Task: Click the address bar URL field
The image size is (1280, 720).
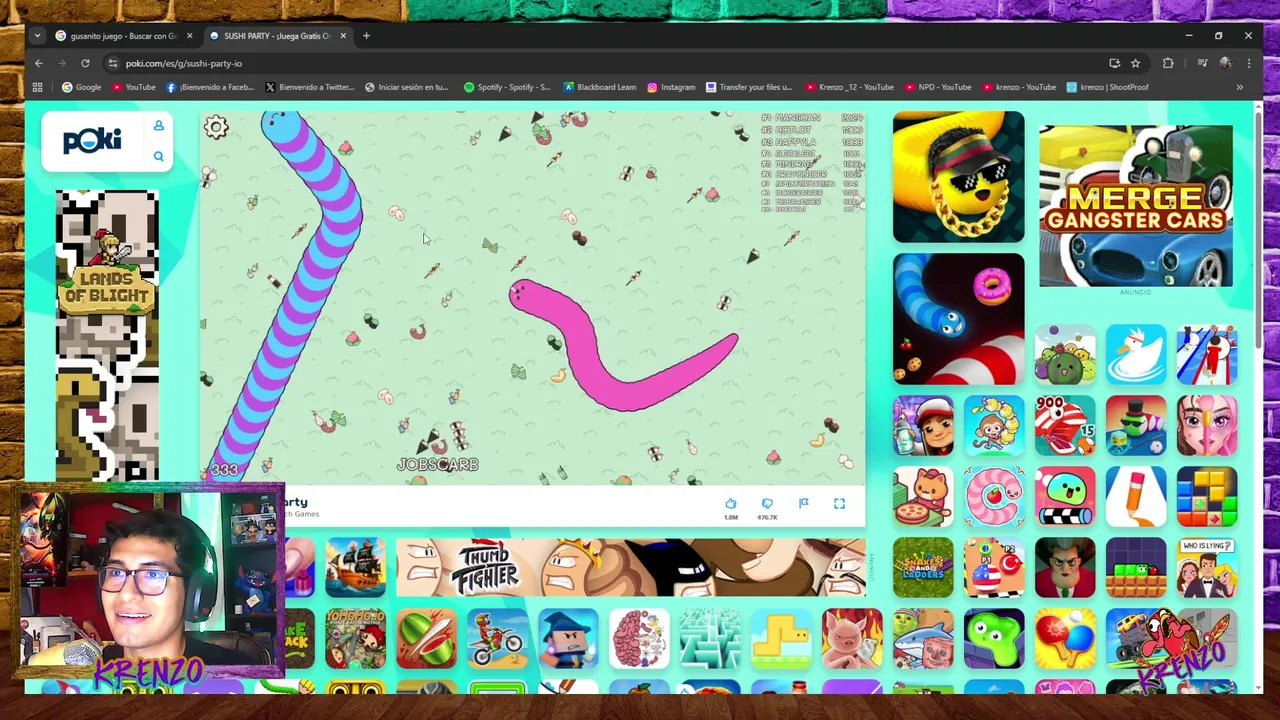Action: (x=600, y=63)
